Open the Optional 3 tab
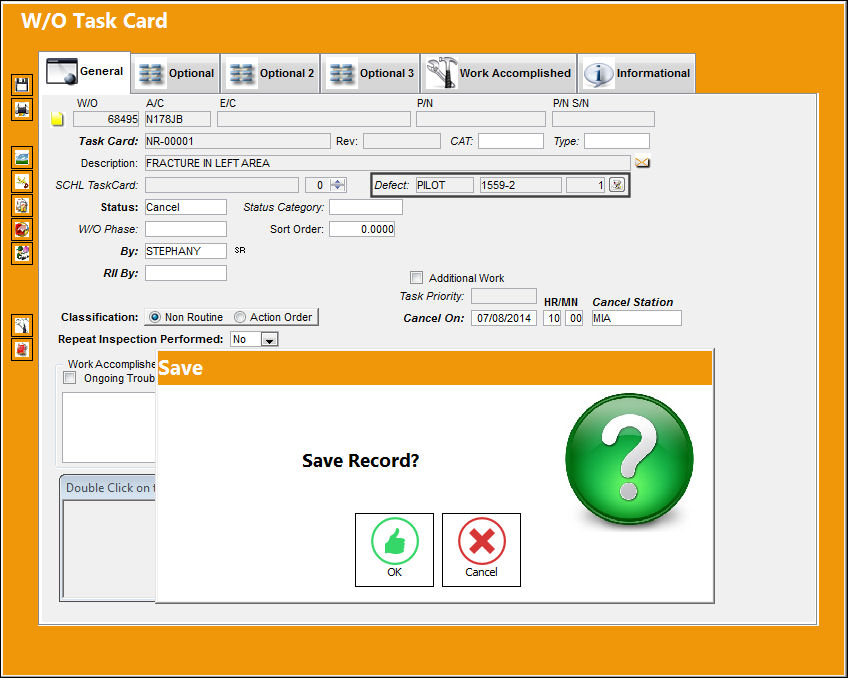Screen dimensions: 848x678 click(x=370, y=74)
